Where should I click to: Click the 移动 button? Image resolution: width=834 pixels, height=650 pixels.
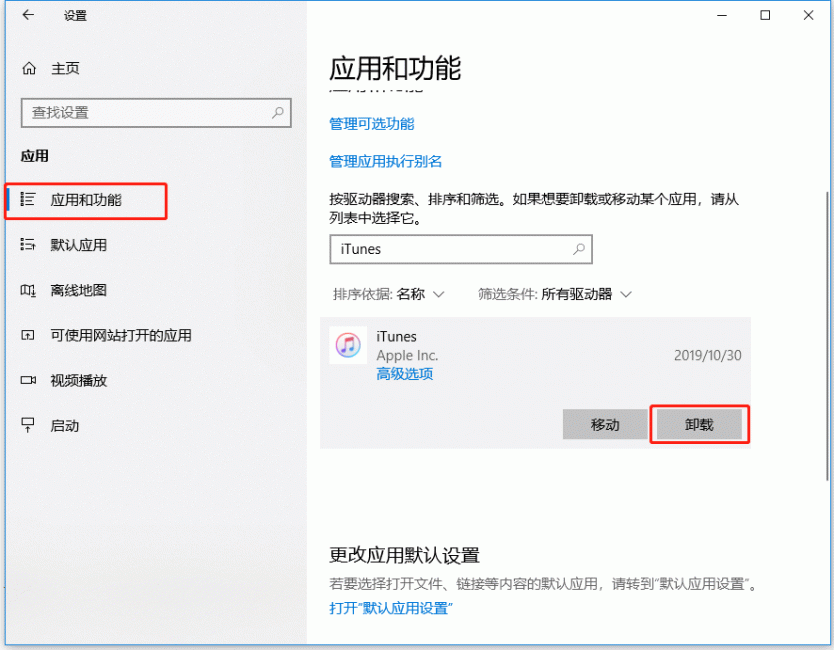[x=605, y=424]
